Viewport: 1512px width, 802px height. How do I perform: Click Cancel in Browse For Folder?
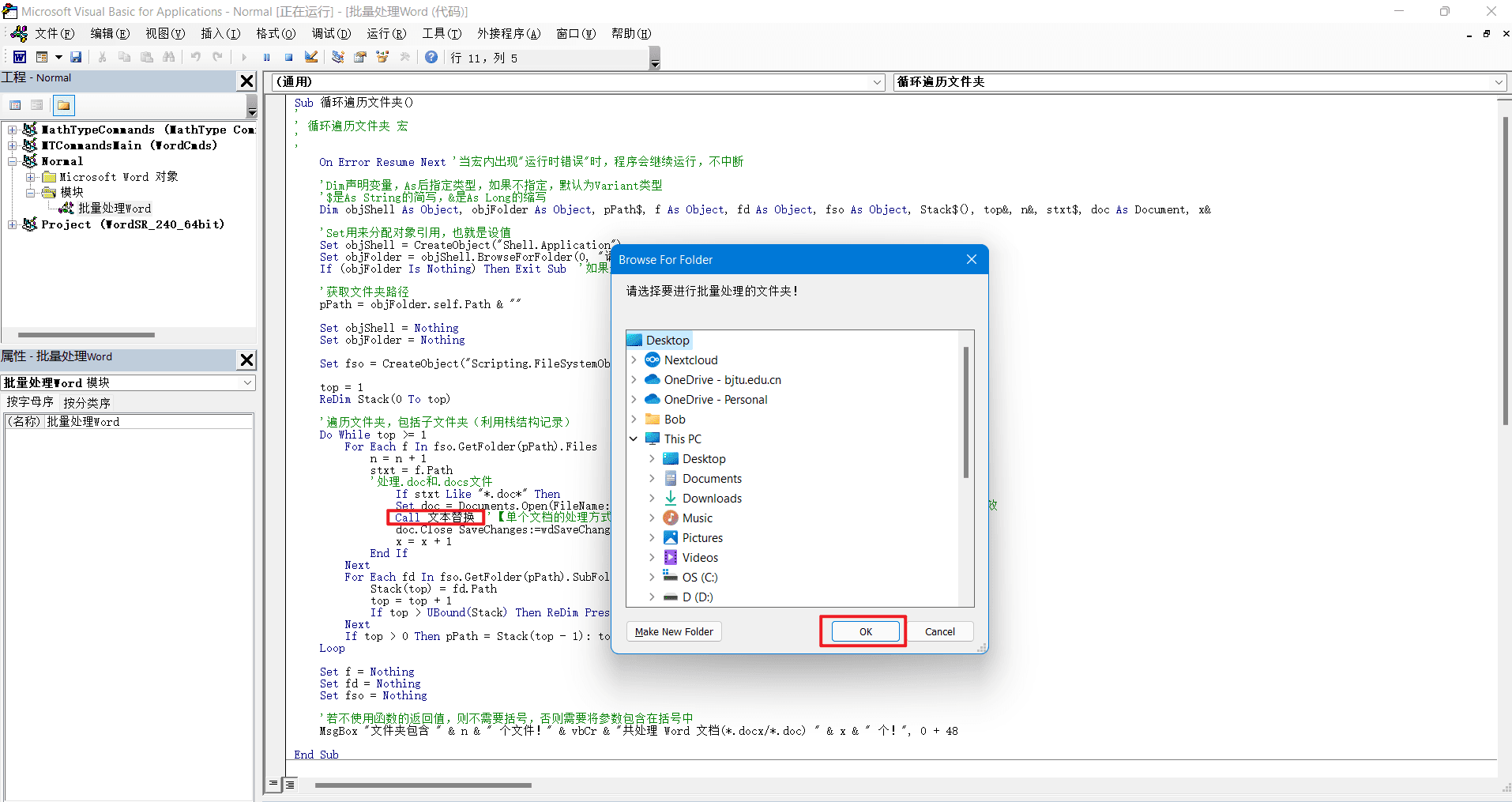pos(940,631)
